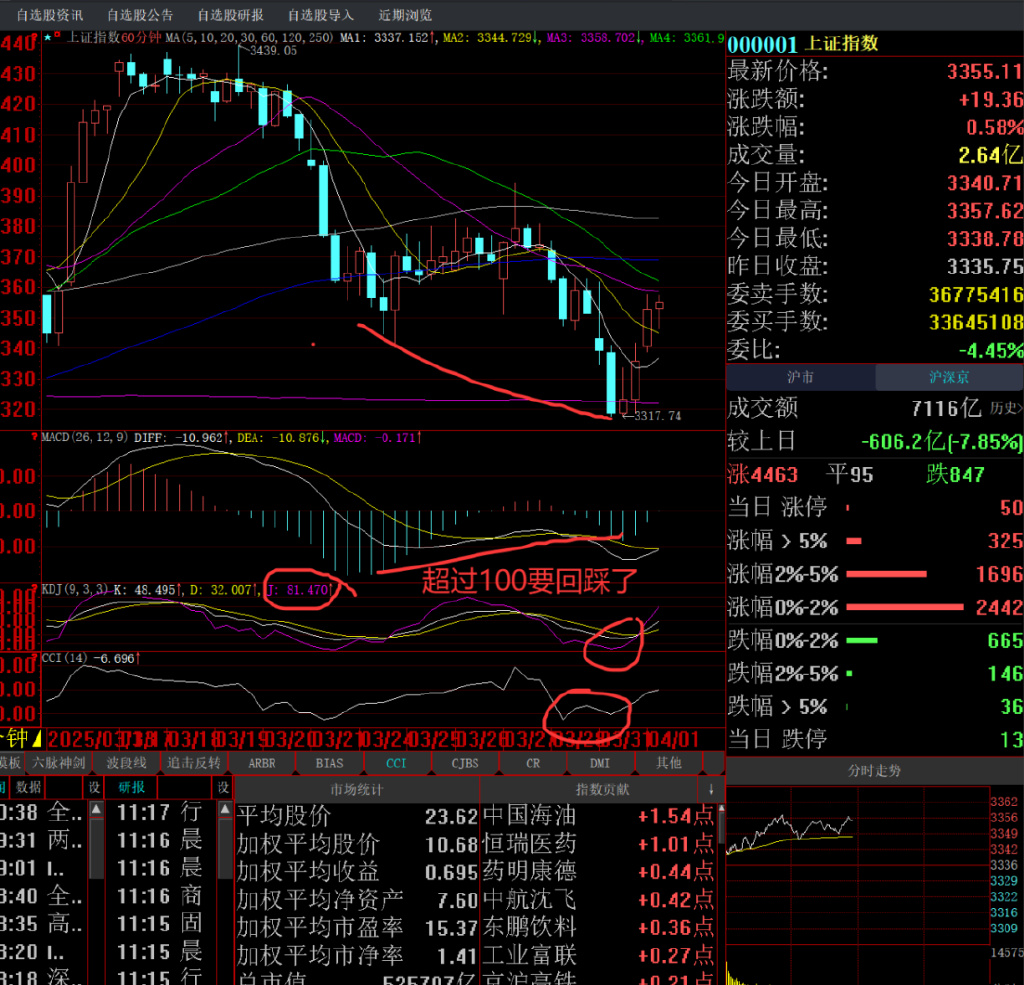The width and height of the screenshot is (1024, 985).
Task: Select the 沪深京 market tab
Action: coord(948,377)
